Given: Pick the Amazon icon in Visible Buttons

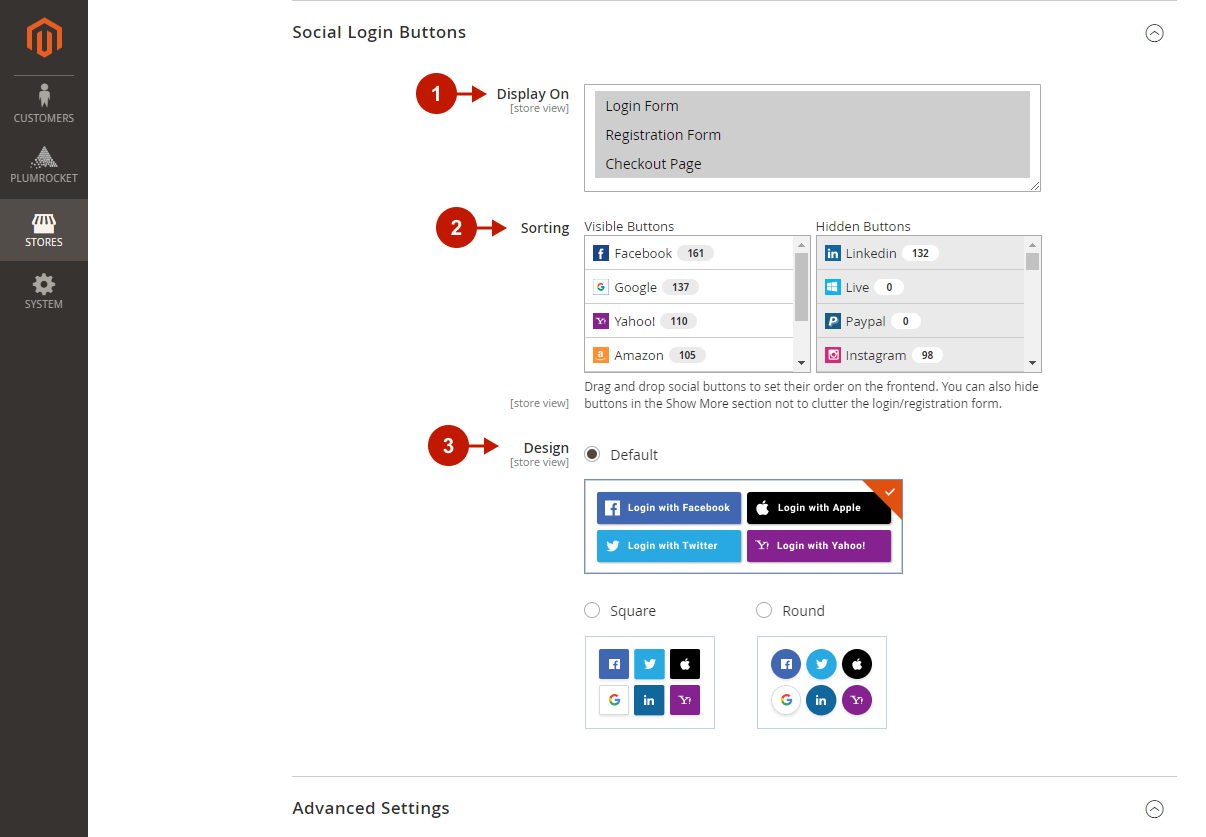Looking at the screenshot, I should point(601,355).
